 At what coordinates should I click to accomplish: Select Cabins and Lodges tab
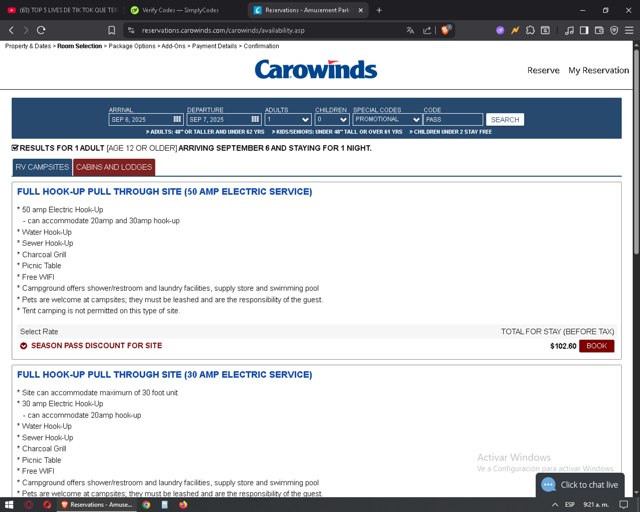tap(114, 167)
